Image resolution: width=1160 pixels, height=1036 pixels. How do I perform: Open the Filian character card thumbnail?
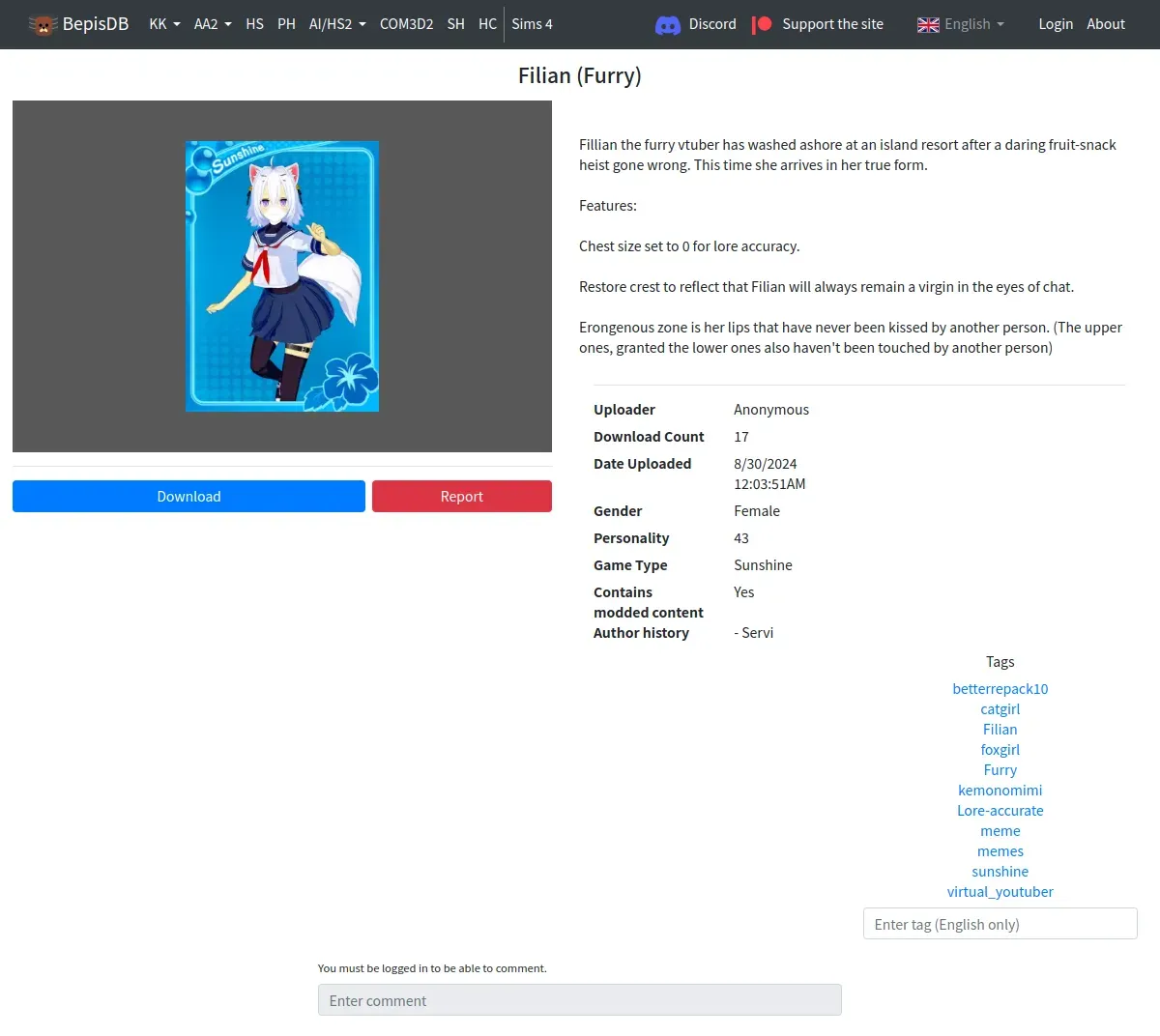pyautogui.click(x=282, y=276)
